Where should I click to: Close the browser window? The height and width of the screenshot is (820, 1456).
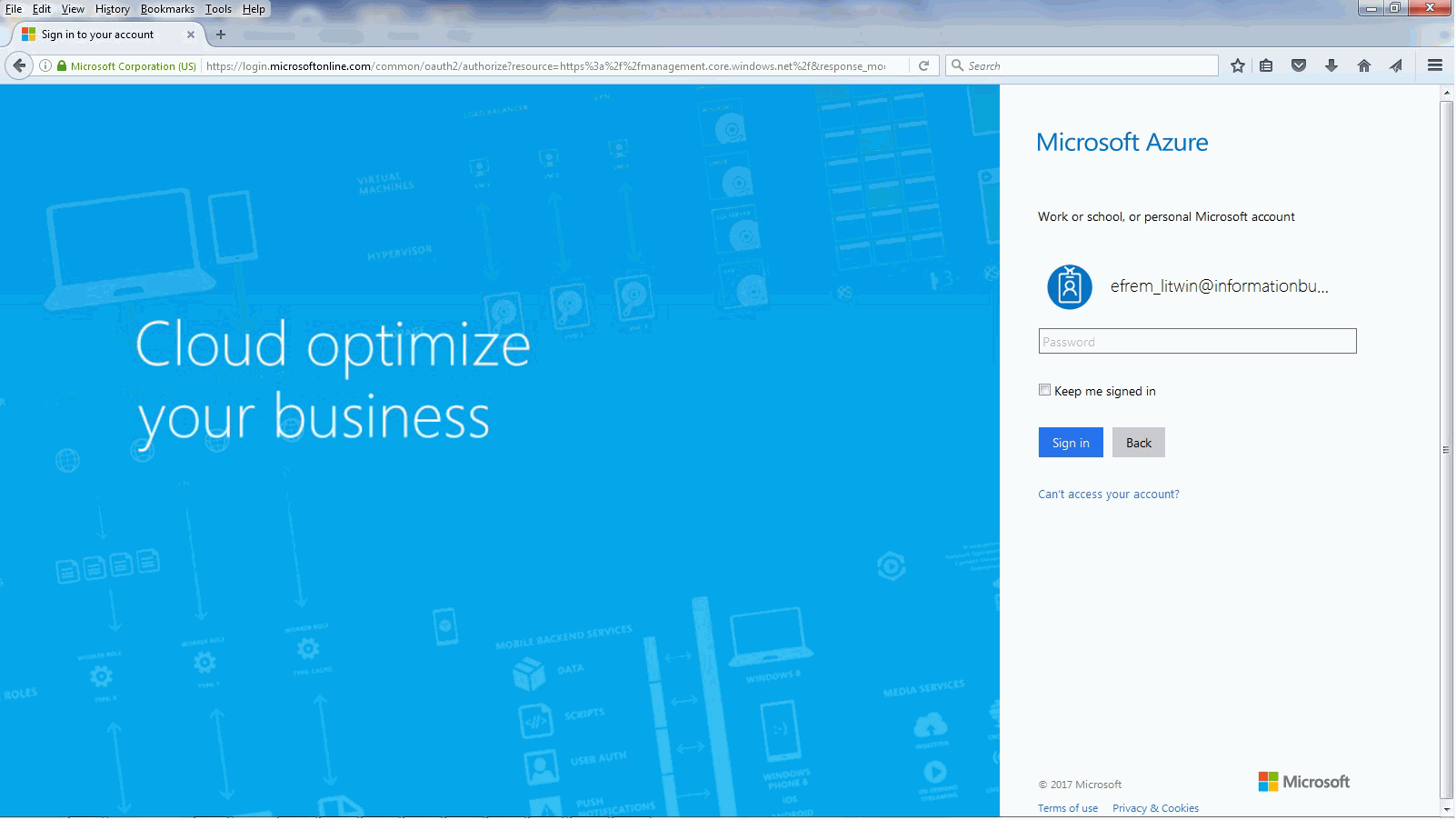pyautogui.click(x=1430, y=8)
